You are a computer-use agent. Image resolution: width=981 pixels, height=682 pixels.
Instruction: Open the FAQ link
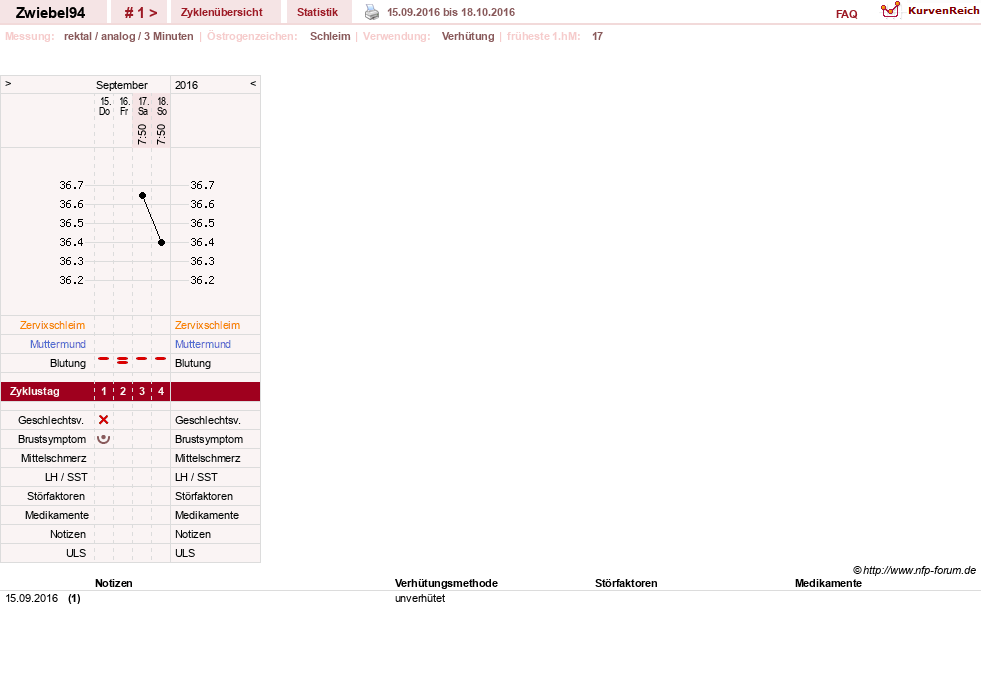tap(846, 14)
